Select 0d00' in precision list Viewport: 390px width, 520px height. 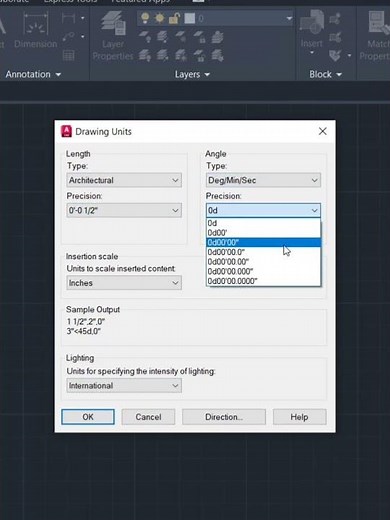263,233
